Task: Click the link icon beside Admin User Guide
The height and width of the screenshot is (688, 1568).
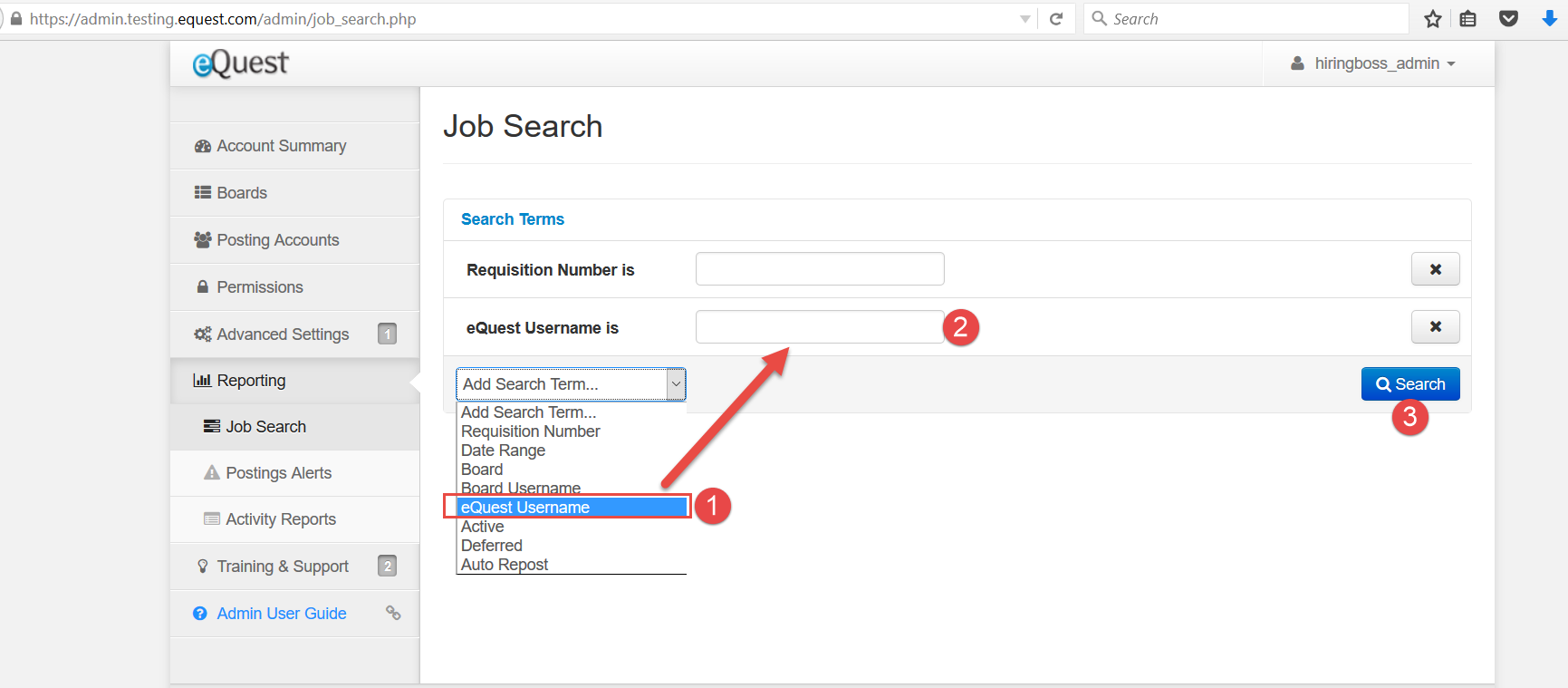Action: pyautogui.click(x=393, y=613)
